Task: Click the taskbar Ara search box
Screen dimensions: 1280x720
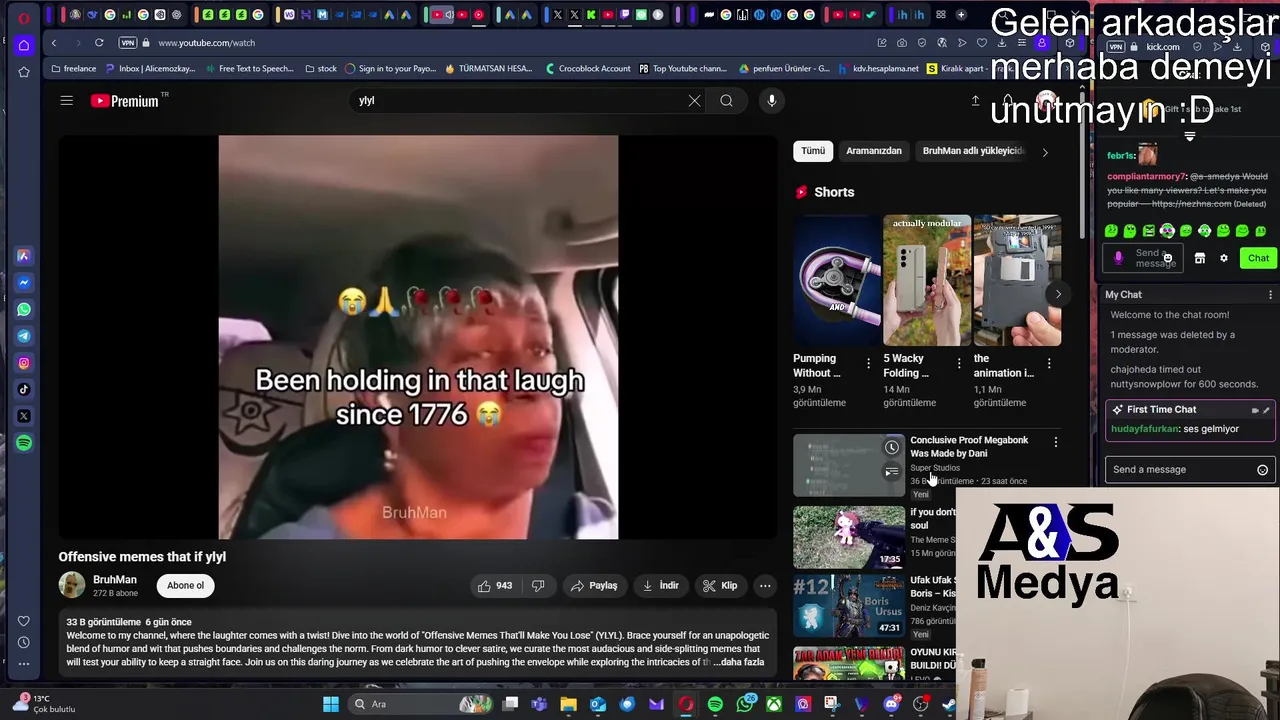Action: coord(420,704)
